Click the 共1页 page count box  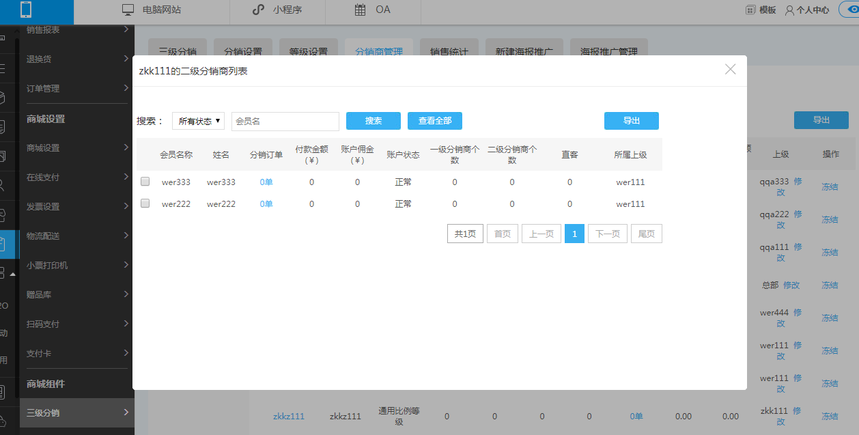[x=465, y=234]
